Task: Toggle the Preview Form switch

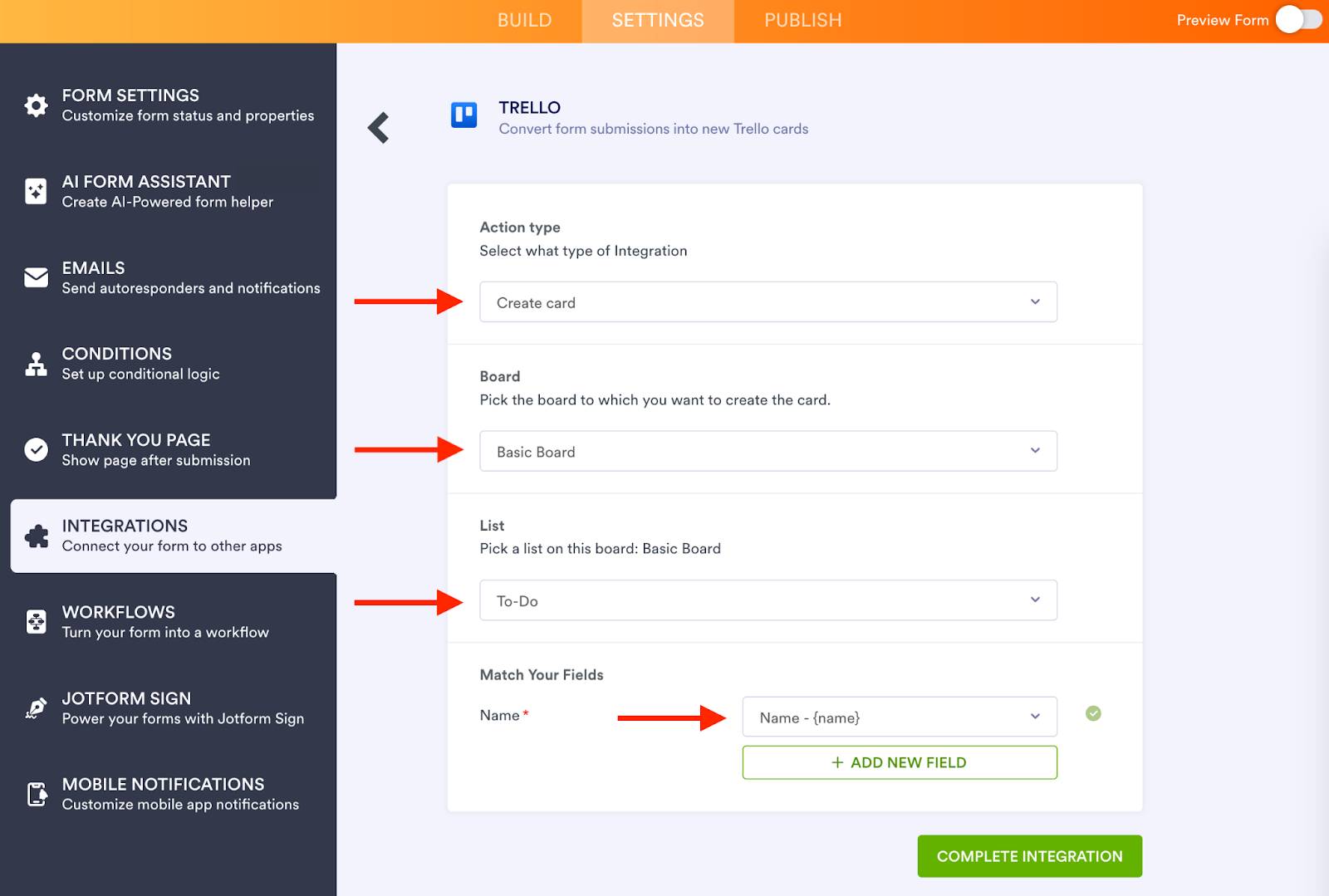Action: coord(1298,20)
